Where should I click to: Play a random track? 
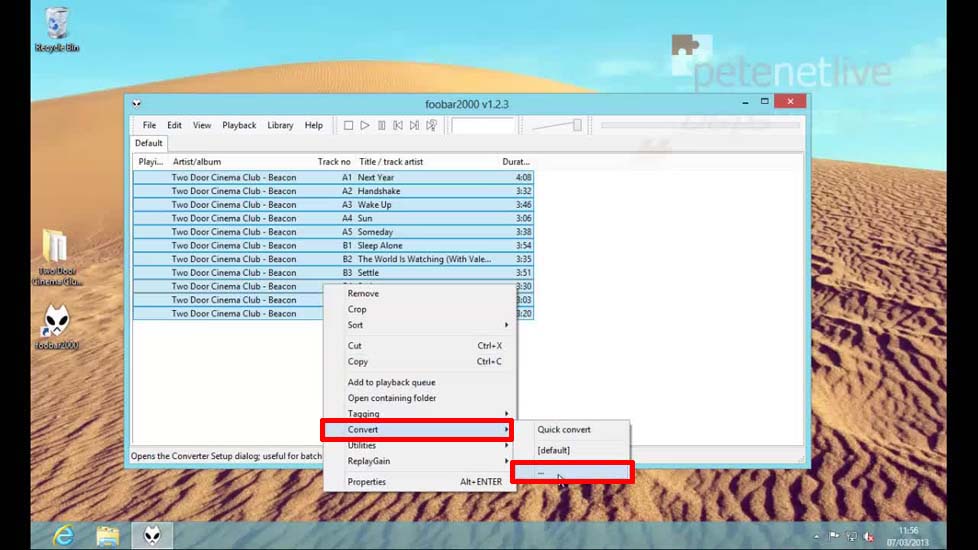click(431, 125)
